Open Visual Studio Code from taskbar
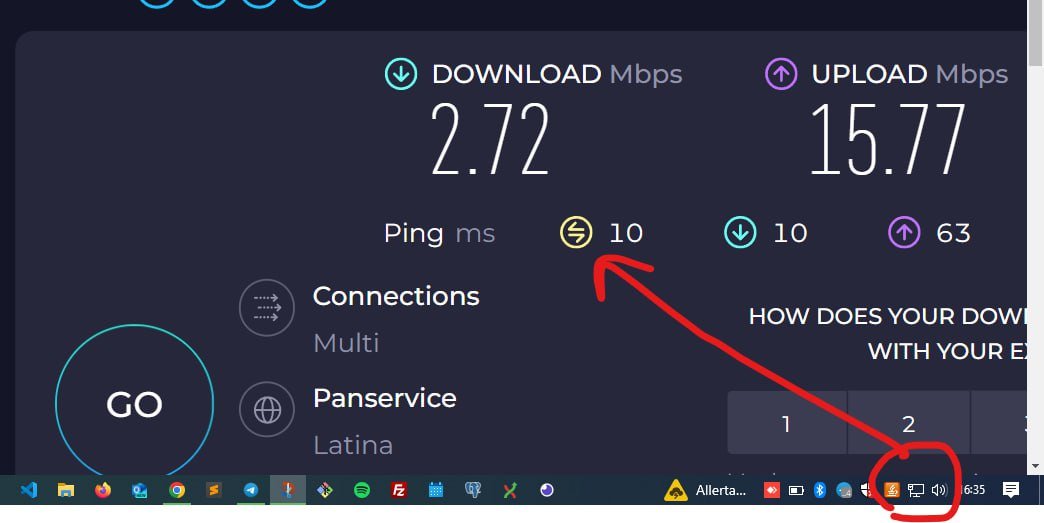Screen dimensions: 1044x523 pyautogui.click(x=29, y=490)
